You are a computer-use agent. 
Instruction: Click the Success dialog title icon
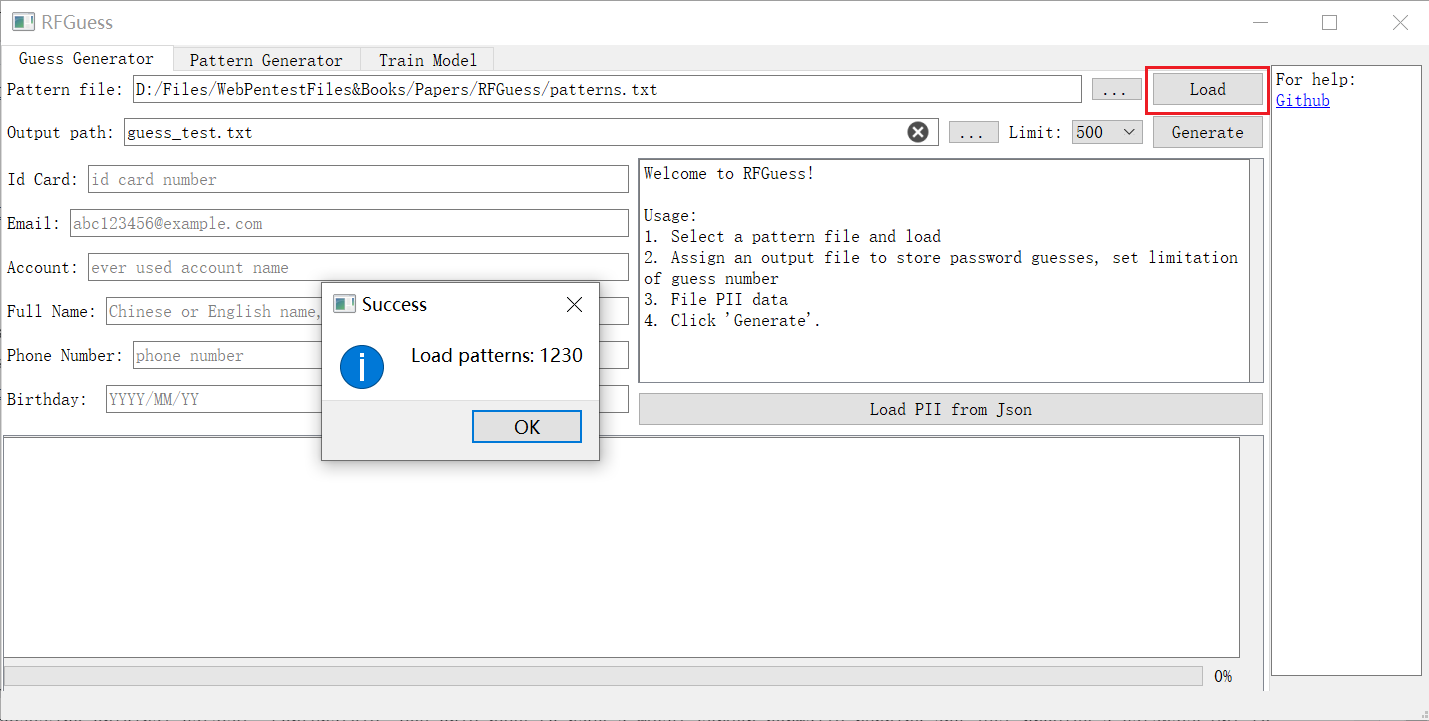click(344, 305)
